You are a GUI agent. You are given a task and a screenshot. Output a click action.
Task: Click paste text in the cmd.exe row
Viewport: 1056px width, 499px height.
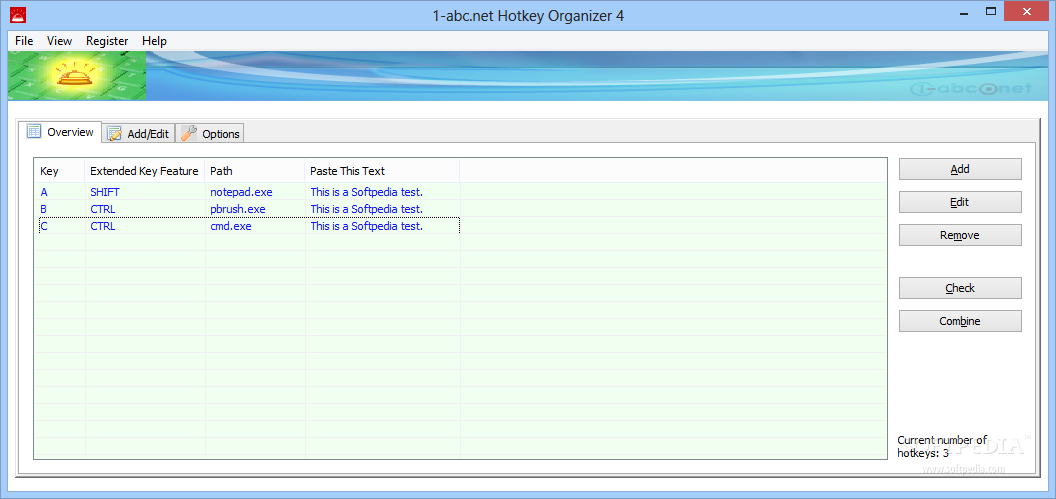point(366,226)
